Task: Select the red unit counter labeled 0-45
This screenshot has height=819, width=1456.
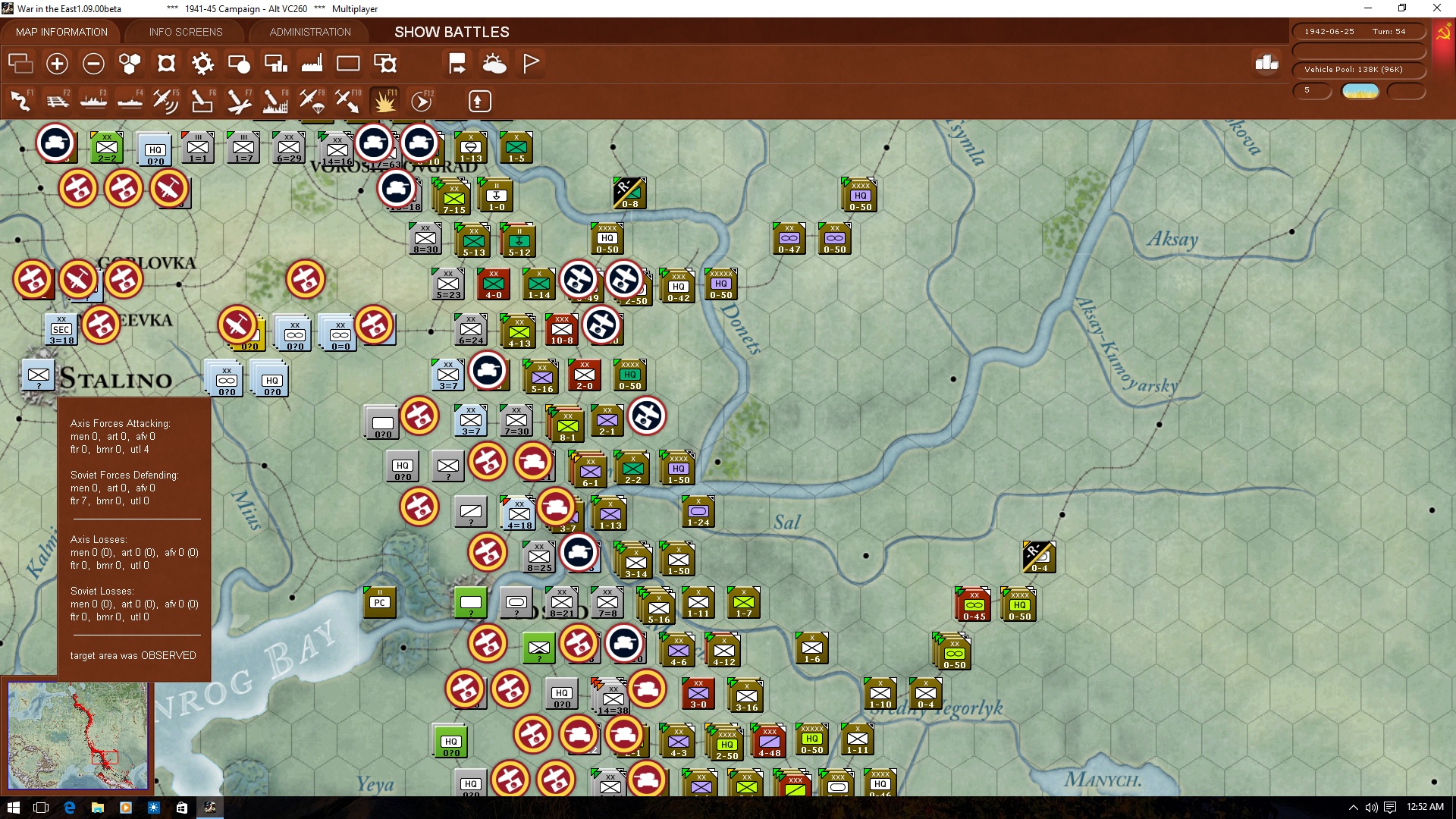Action: click(x=974, y=604)
